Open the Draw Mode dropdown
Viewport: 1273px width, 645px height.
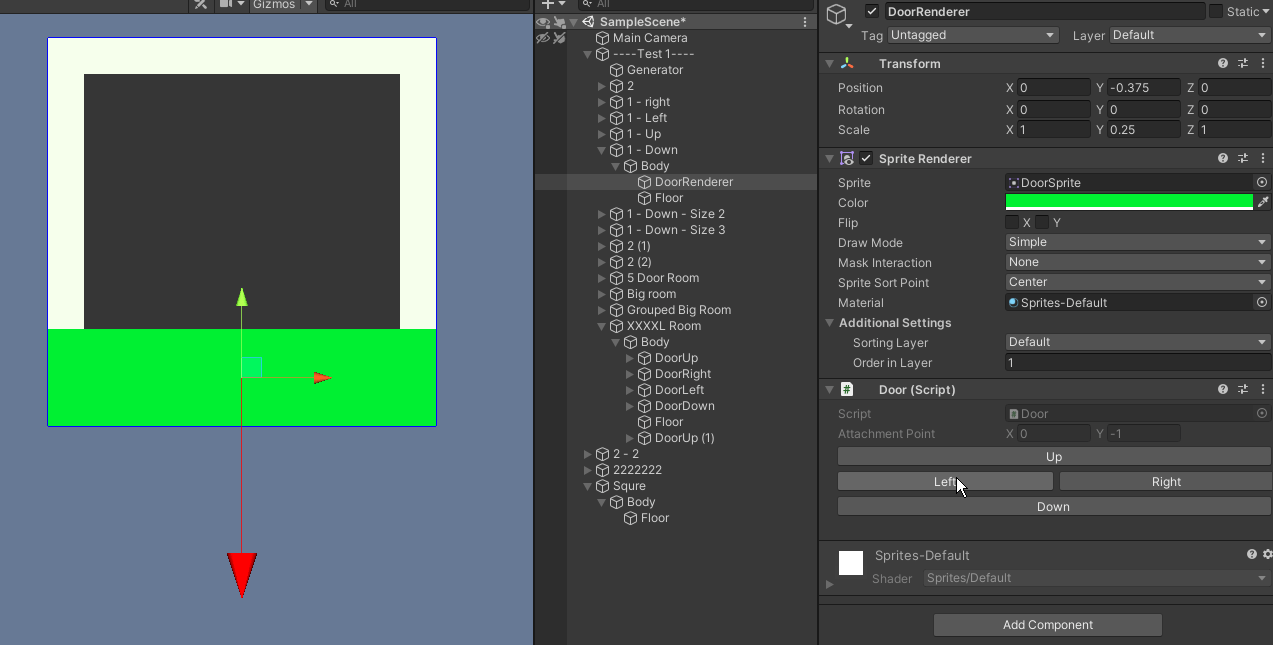1137,242
